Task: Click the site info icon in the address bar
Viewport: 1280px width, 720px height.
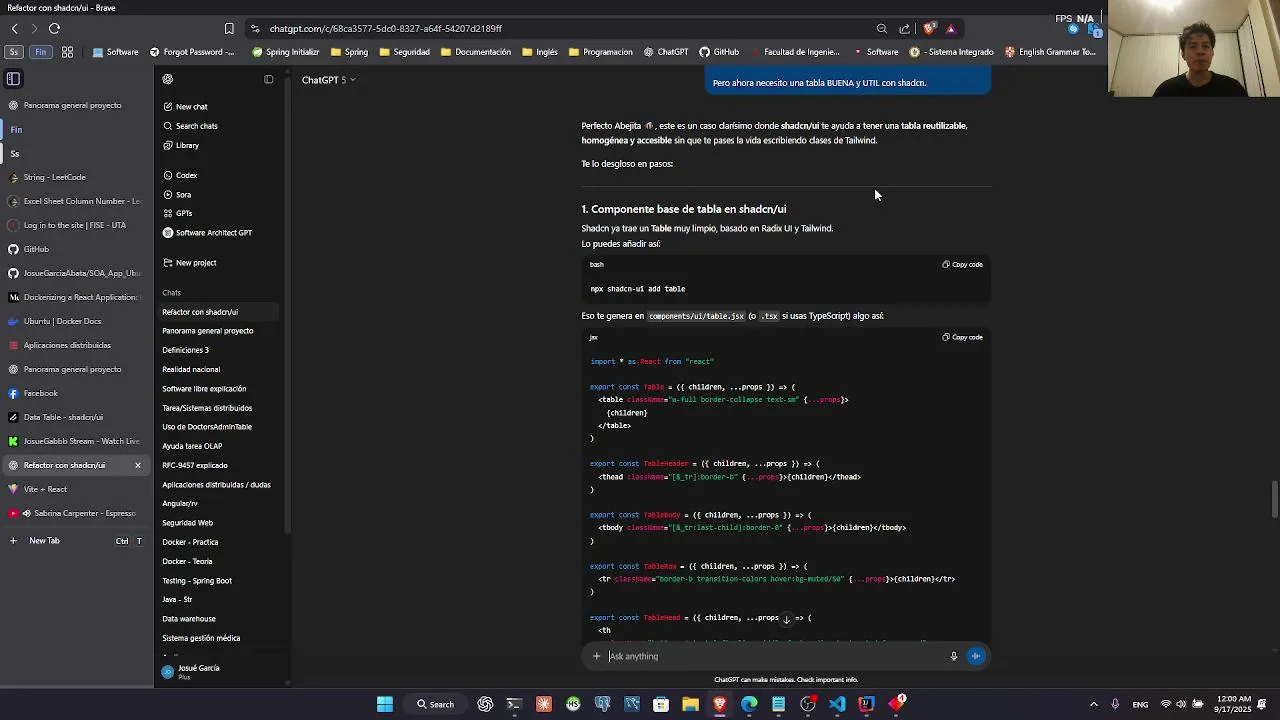Action: pyautogui.click(x=256, y=29)
